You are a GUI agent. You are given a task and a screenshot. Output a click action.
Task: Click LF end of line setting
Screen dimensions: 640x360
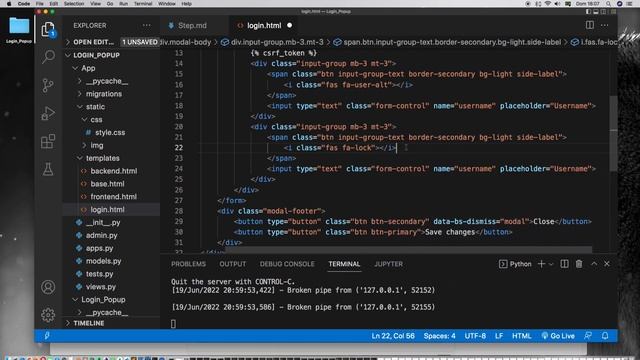(499, 336)
